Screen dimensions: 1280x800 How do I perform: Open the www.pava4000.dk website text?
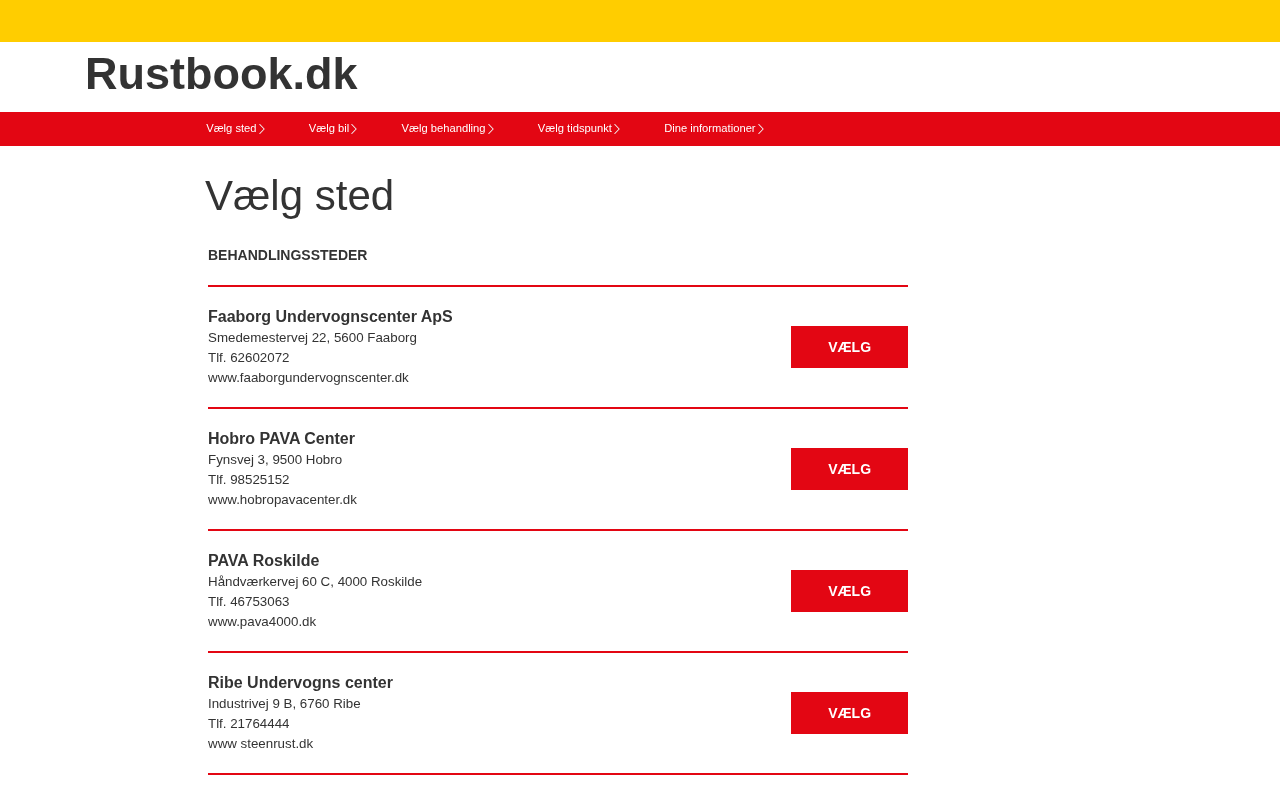pyautogui.click(x=262, y=622)
